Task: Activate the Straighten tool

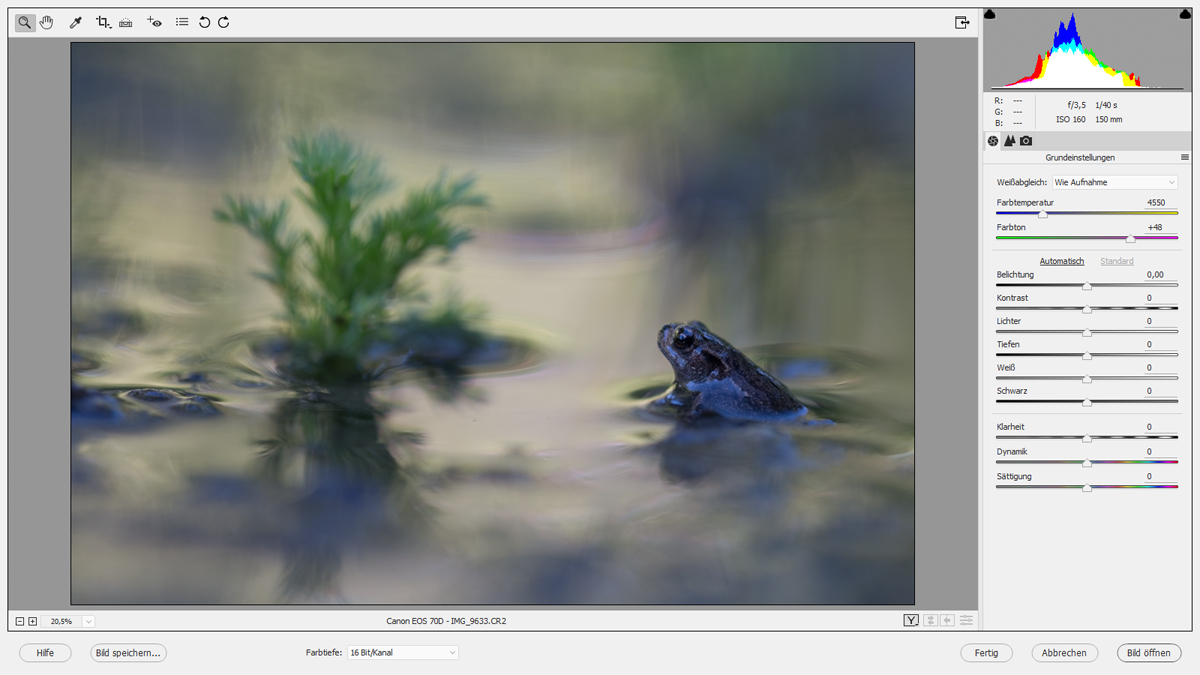Action: [126, 22]
